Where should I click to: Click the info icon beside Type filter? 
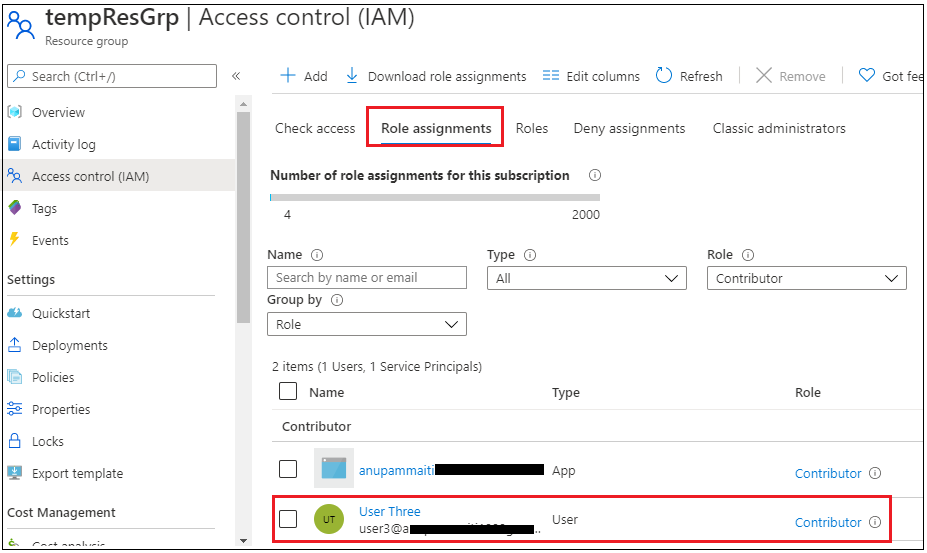tap(530, 255)
